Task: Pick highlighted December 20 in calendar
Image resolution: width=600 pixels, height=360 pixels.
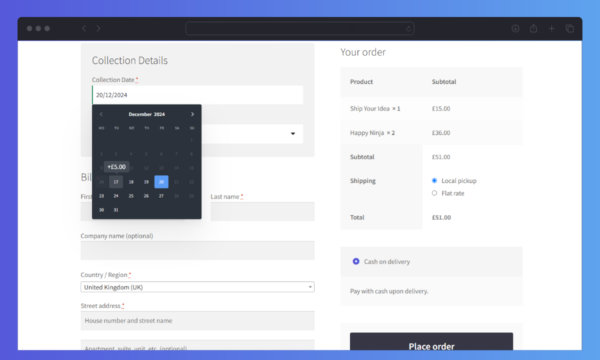Action: coord(161,182)
